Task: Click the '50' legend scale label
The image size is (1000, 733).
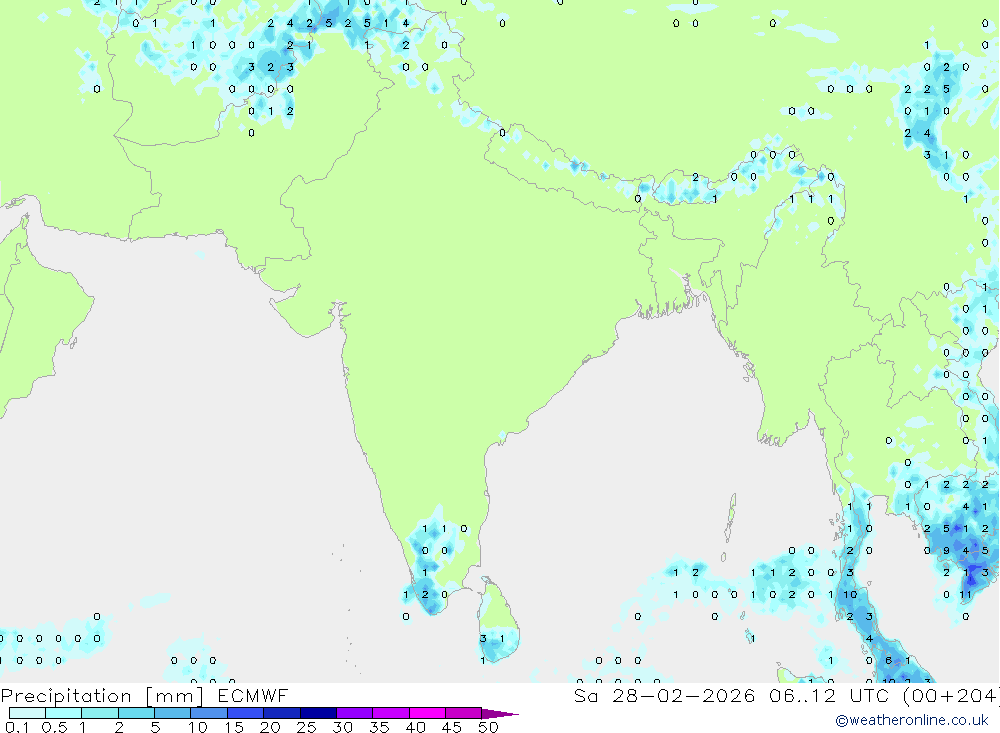Action: [488, 727]
